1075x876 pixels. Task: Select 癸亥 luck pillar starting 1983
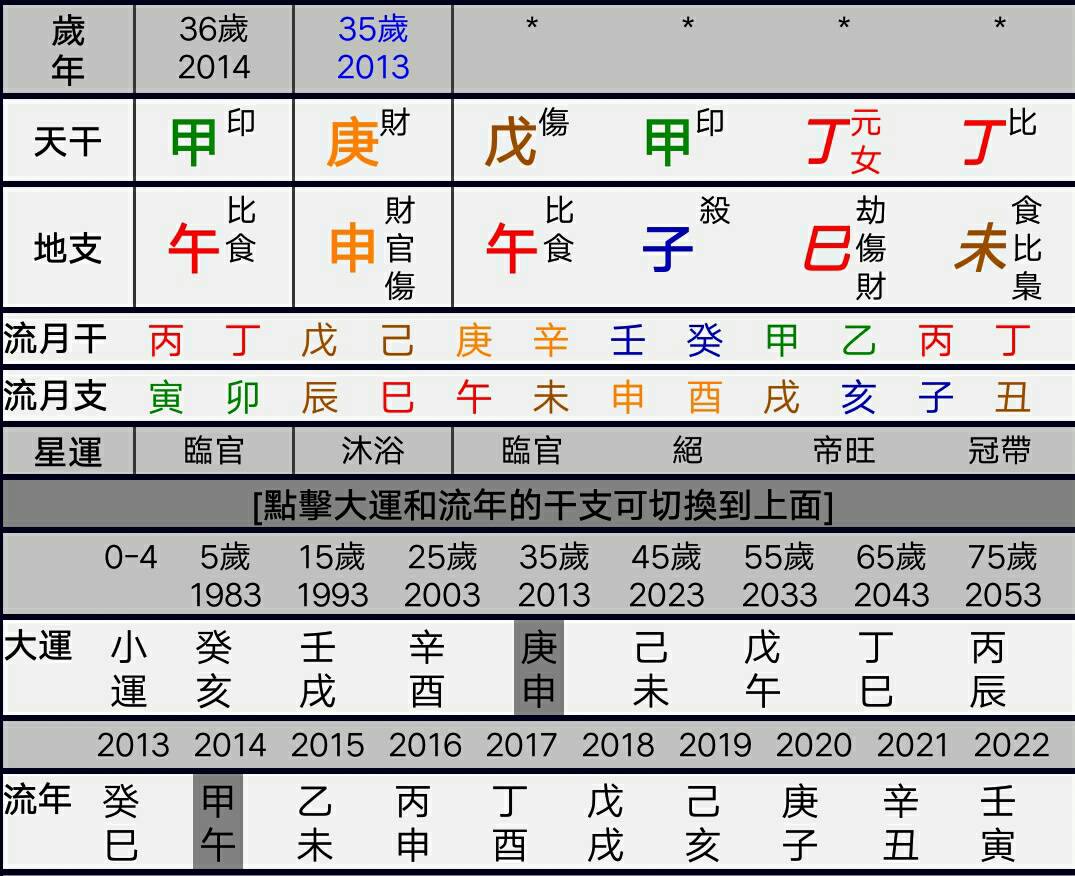213,669
